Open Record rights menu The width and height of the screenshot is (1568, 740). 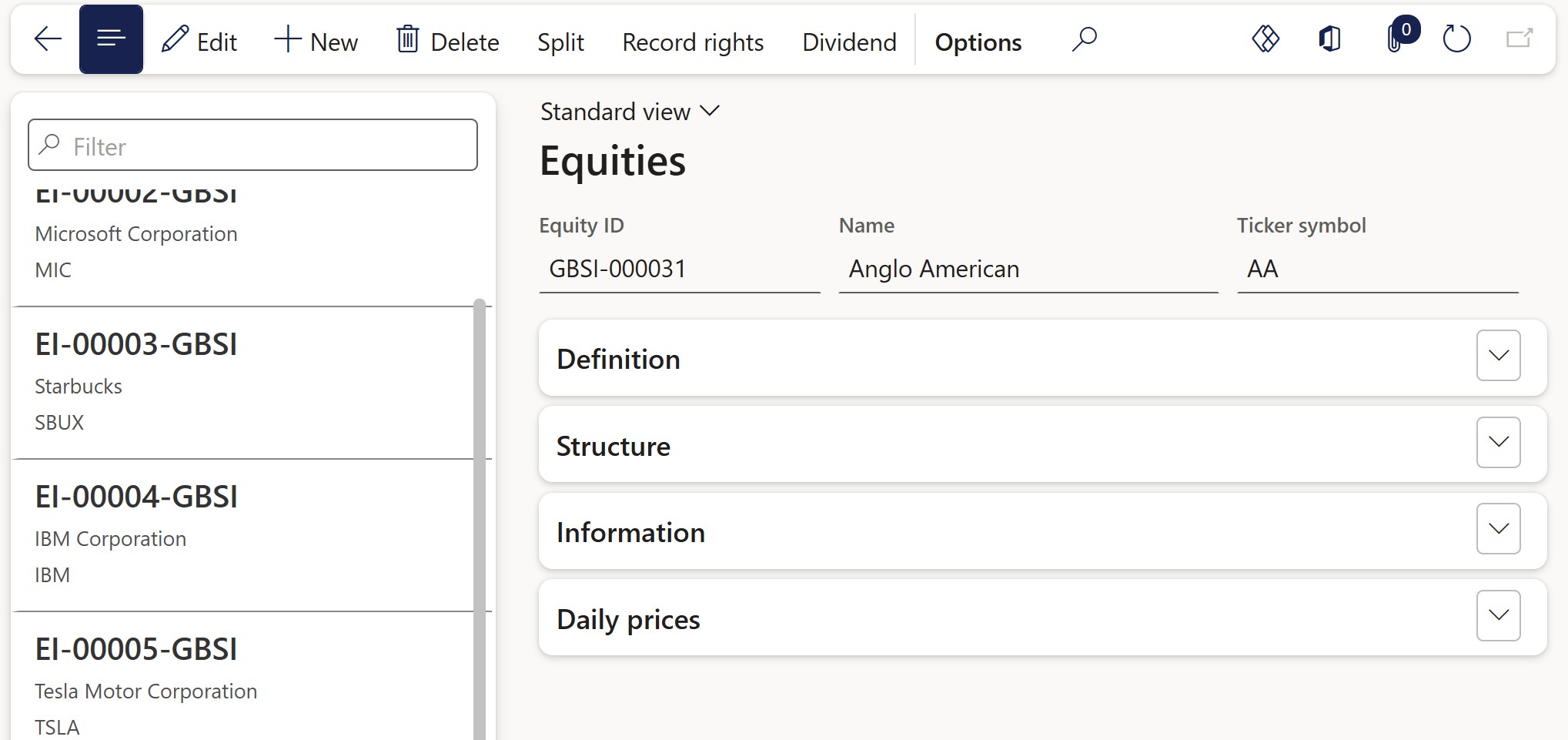pos(693,42)
